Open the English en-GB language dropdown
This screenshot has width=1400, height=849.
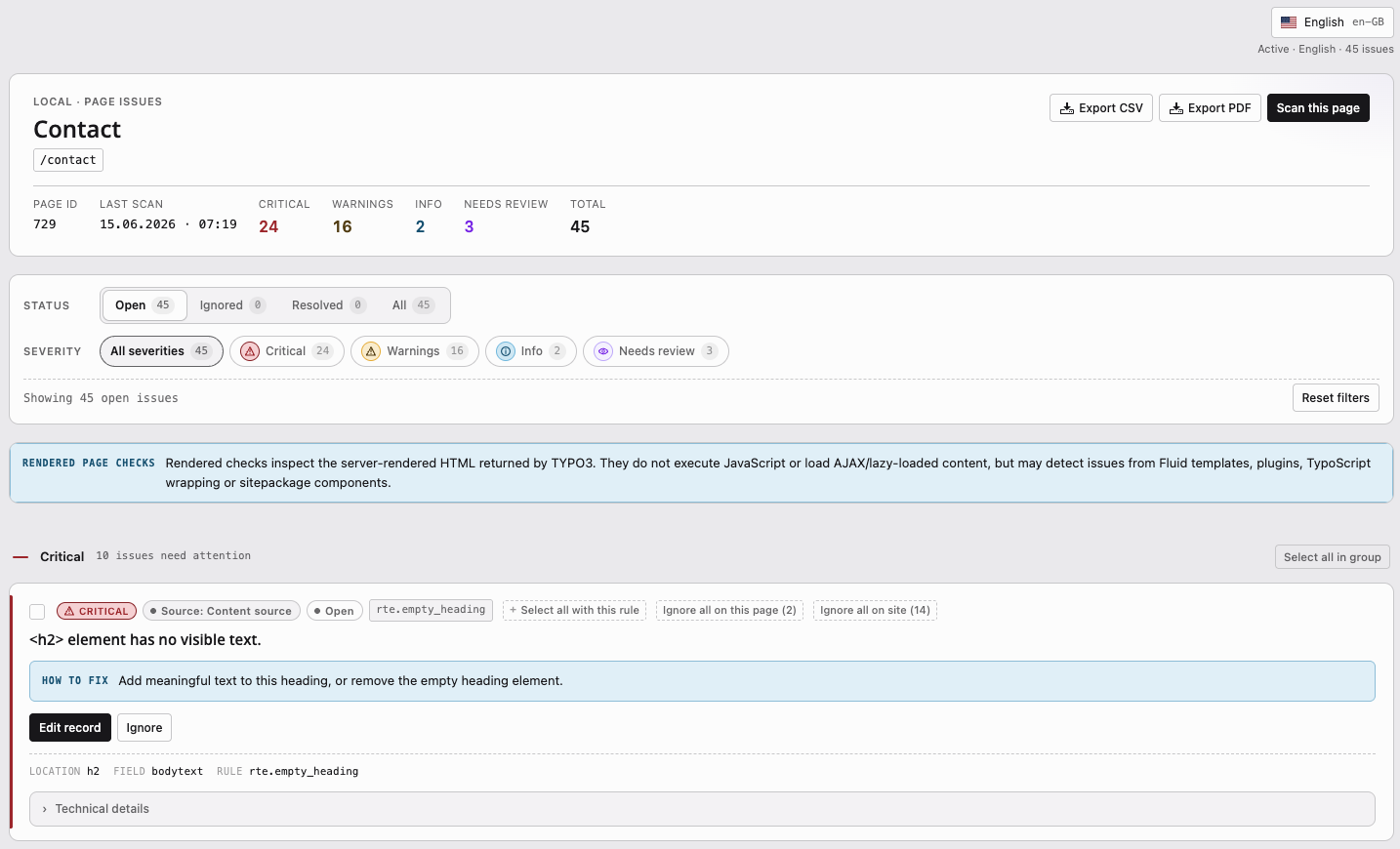[x=1332, y=22]
